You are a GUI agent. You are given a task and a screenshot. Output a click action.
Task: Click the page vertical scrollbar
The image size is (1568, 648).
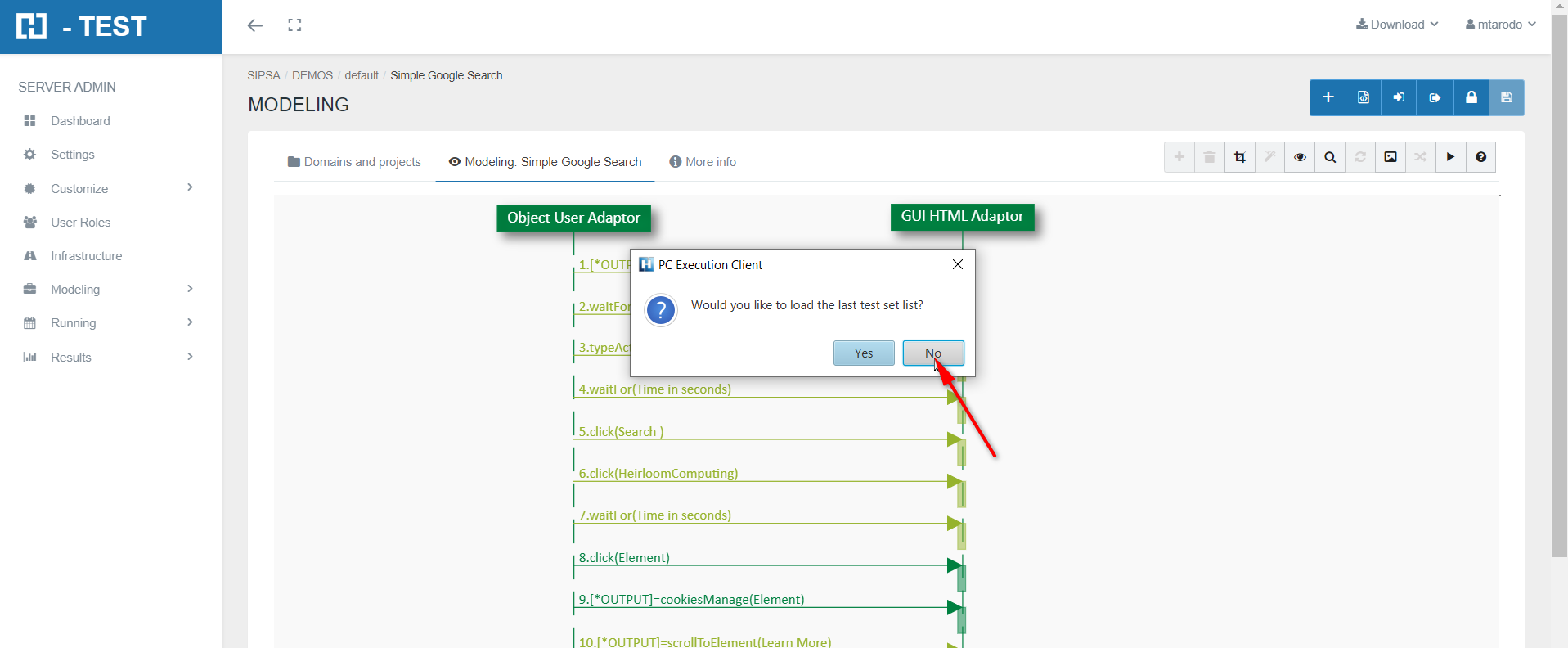pyautogui.click(x=1559, y=286)
